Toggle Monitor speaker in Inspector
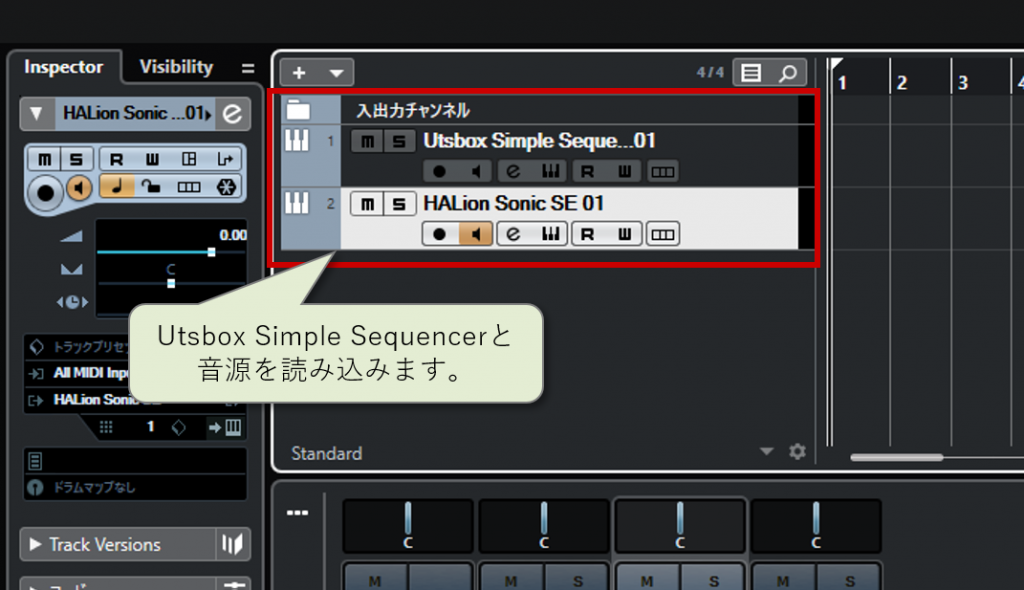1024x590 pixels. pos(80,188)
